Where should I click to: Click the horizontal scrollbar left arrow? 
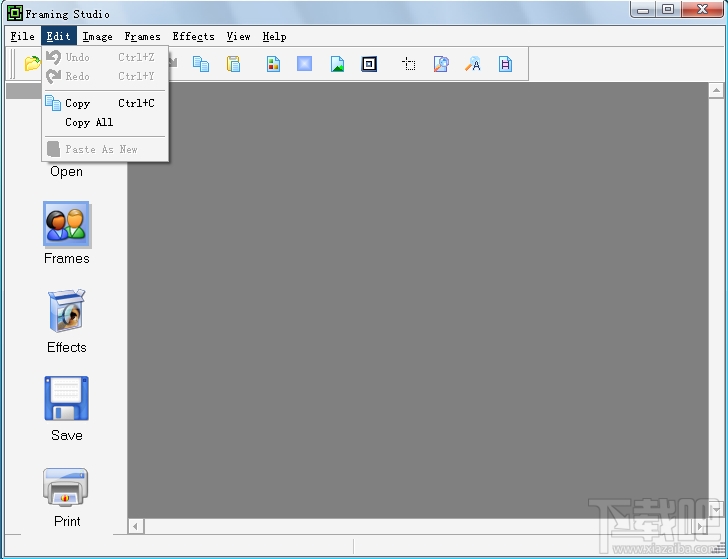pos(136,526)
